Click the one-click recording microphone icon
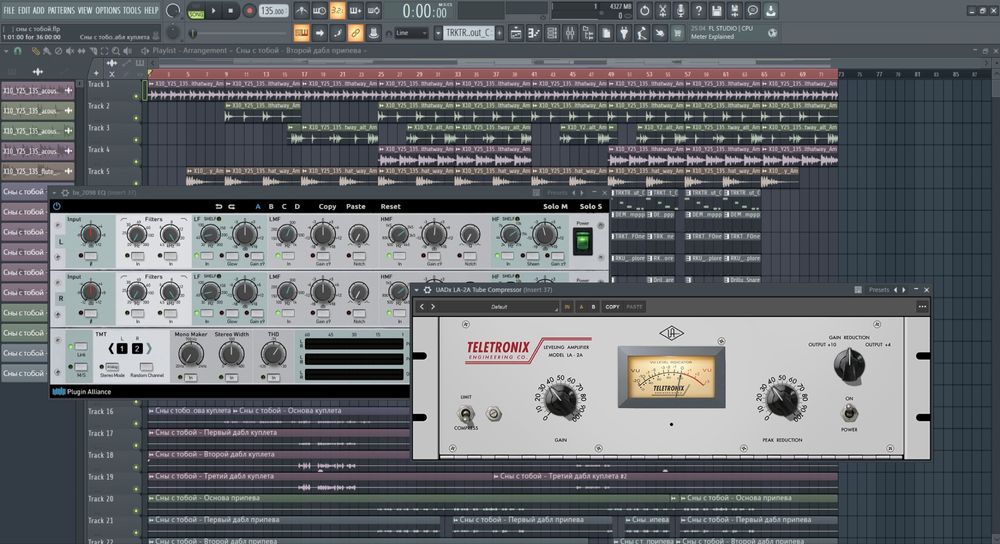 pos(680,10)
